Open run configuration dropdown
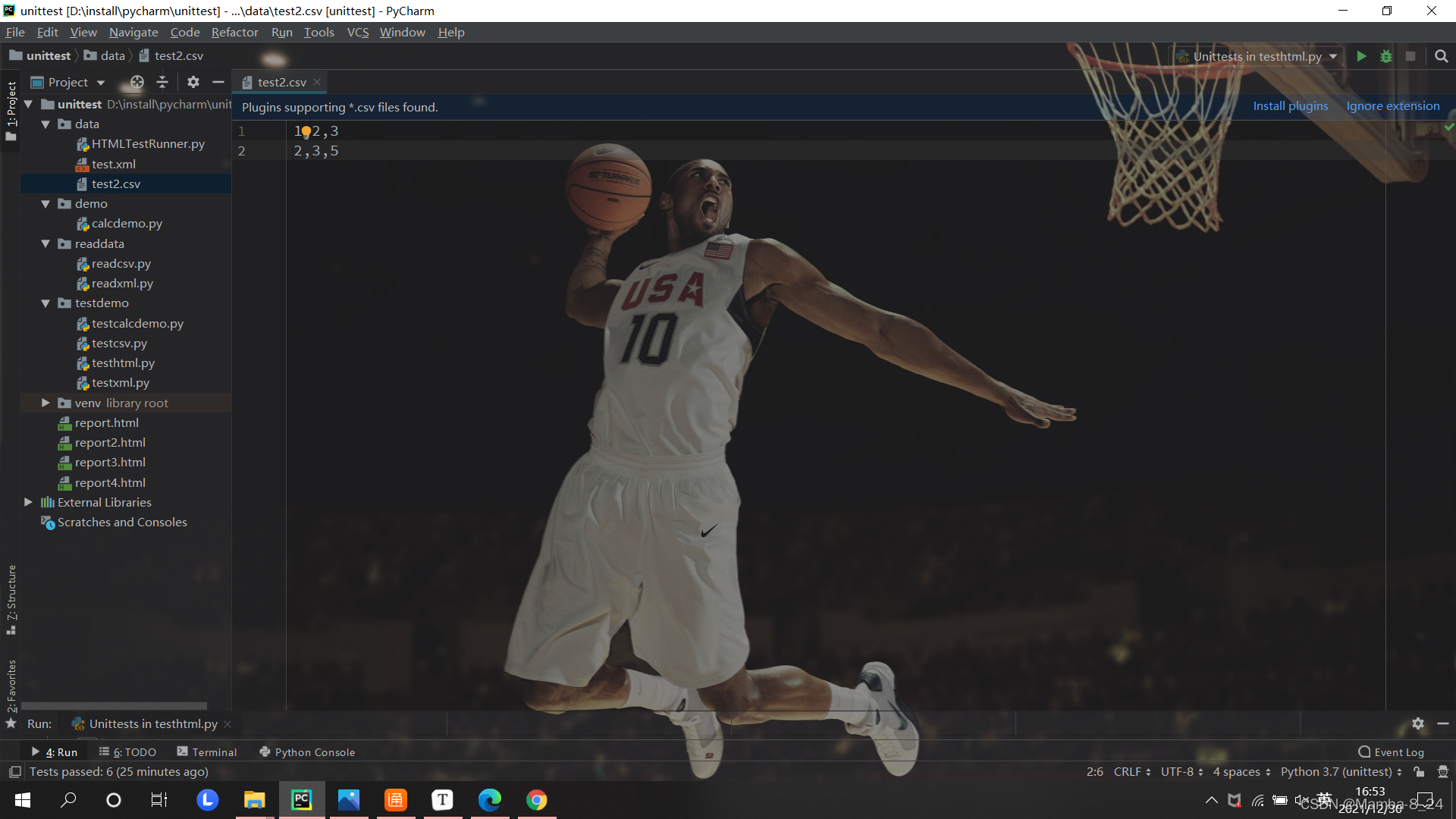The width and height of the screenshot is (1456, 819). point(1257,56)
